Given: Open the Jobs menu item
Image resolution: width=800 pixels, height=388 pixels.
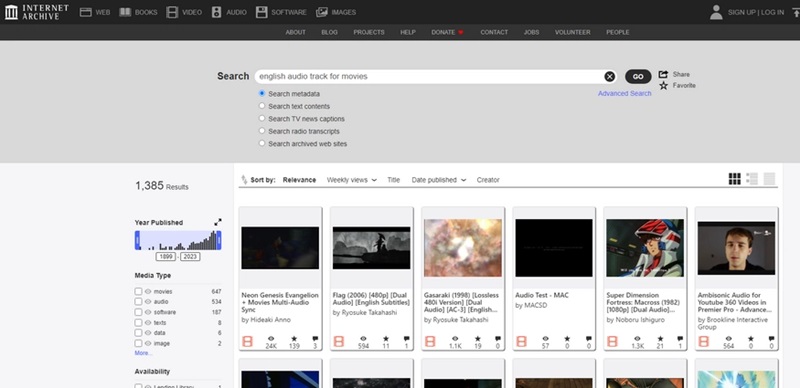Looking at the screenshot, I should 531,32.
